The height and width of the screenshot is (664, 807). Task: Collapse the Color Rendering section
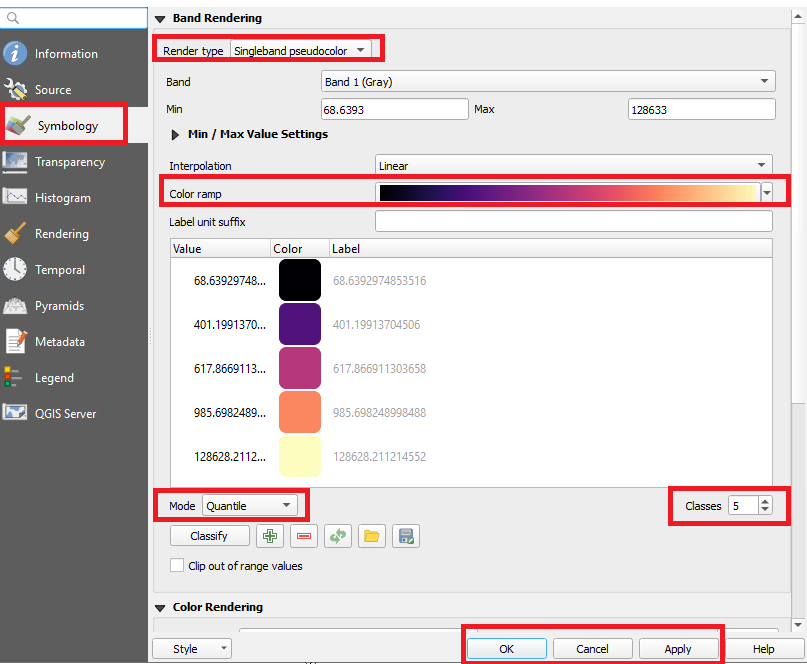[x=160, y=608]
